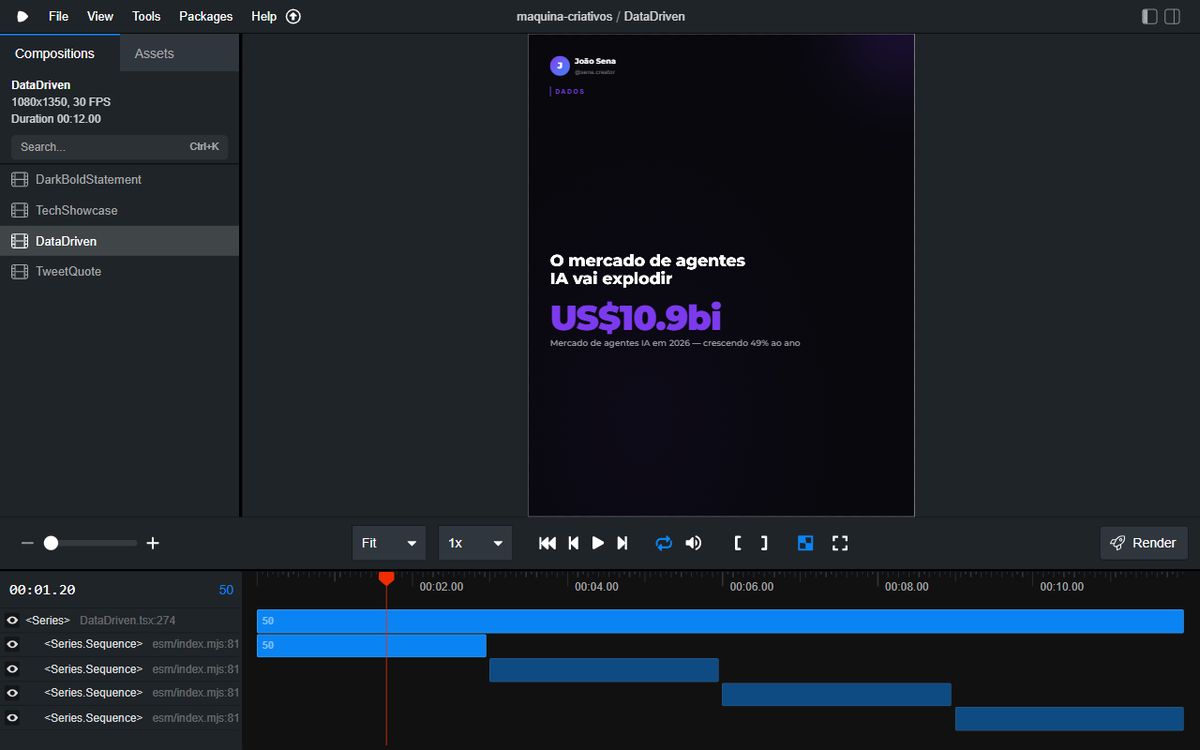
Task: Click the João Sena avatar in preview
Action: click(560, 66)
